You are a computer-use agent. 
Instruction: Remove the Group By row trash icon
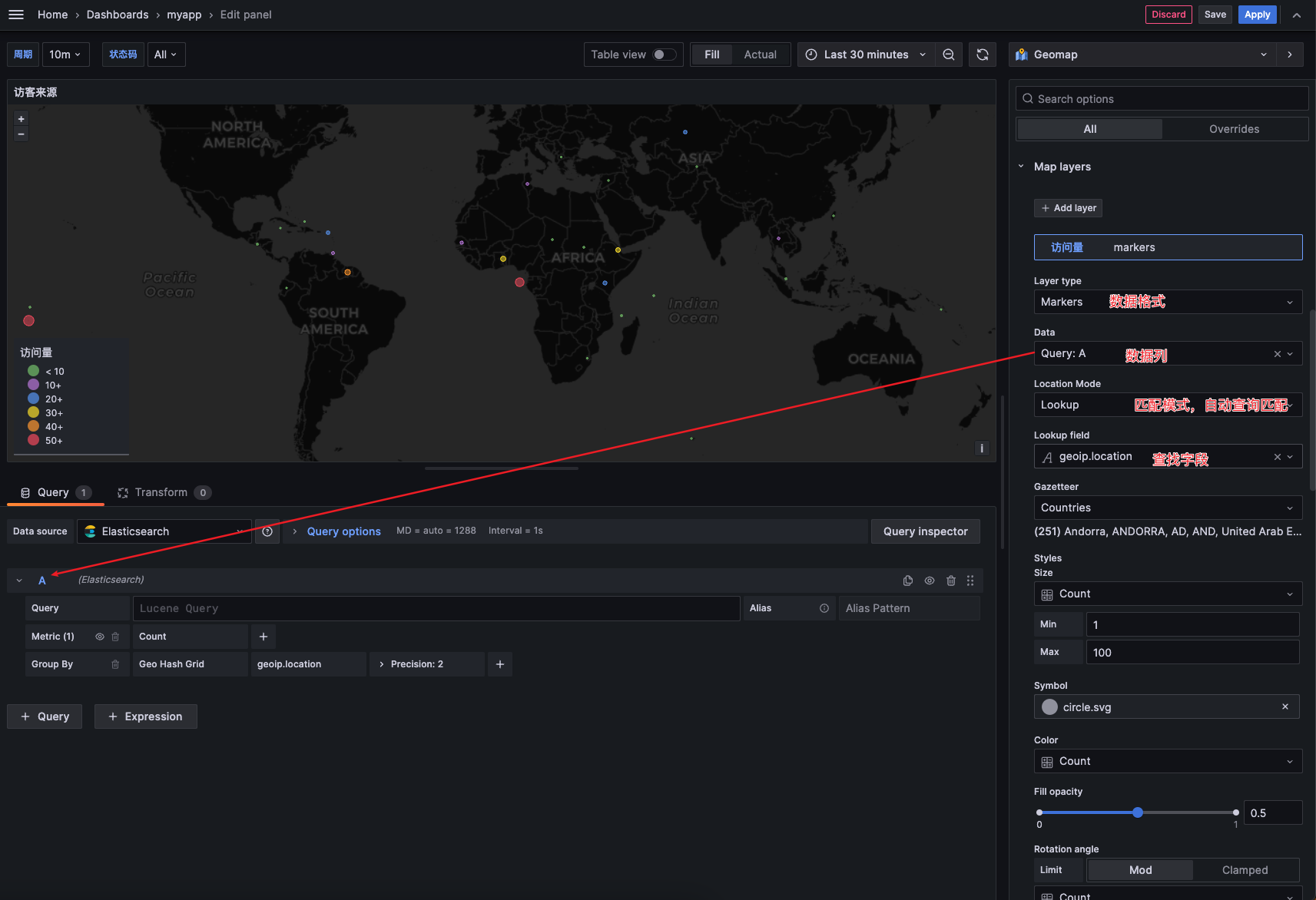[115, 664]
